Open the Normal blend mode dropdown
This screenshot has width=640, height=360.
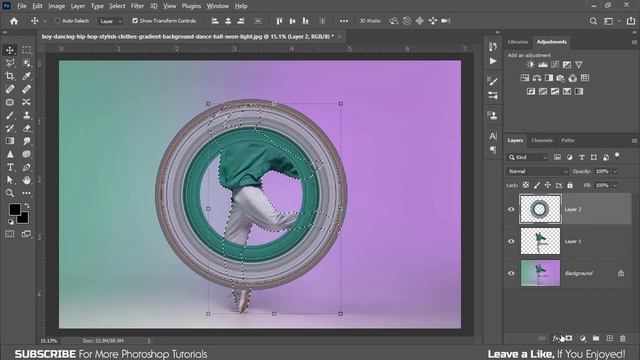point(537,171)
